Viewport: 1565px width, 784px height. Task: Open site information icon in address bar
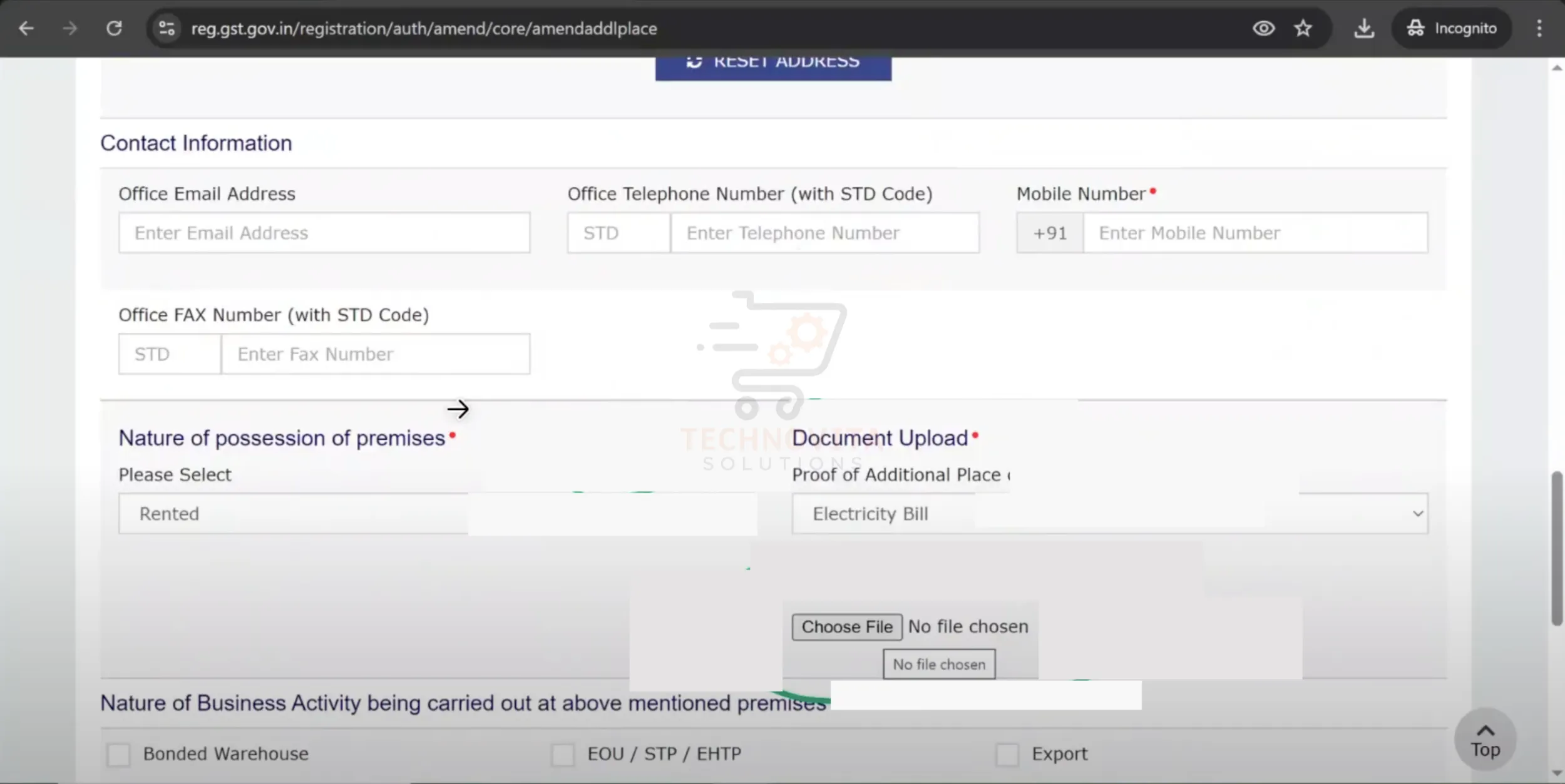(167, 28)
